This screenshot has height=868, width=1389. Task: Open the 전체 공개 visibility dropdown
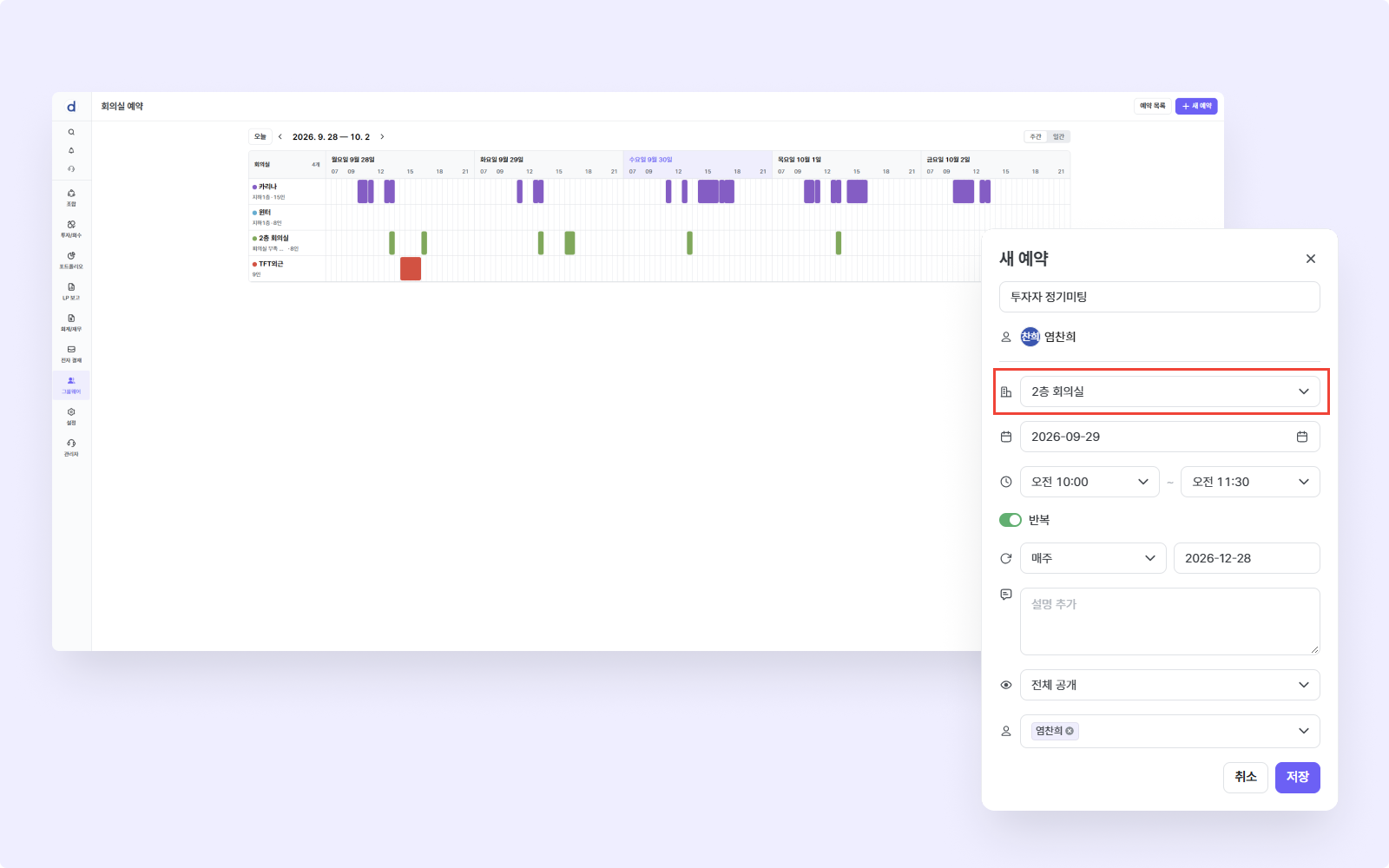coord(1169,685)
